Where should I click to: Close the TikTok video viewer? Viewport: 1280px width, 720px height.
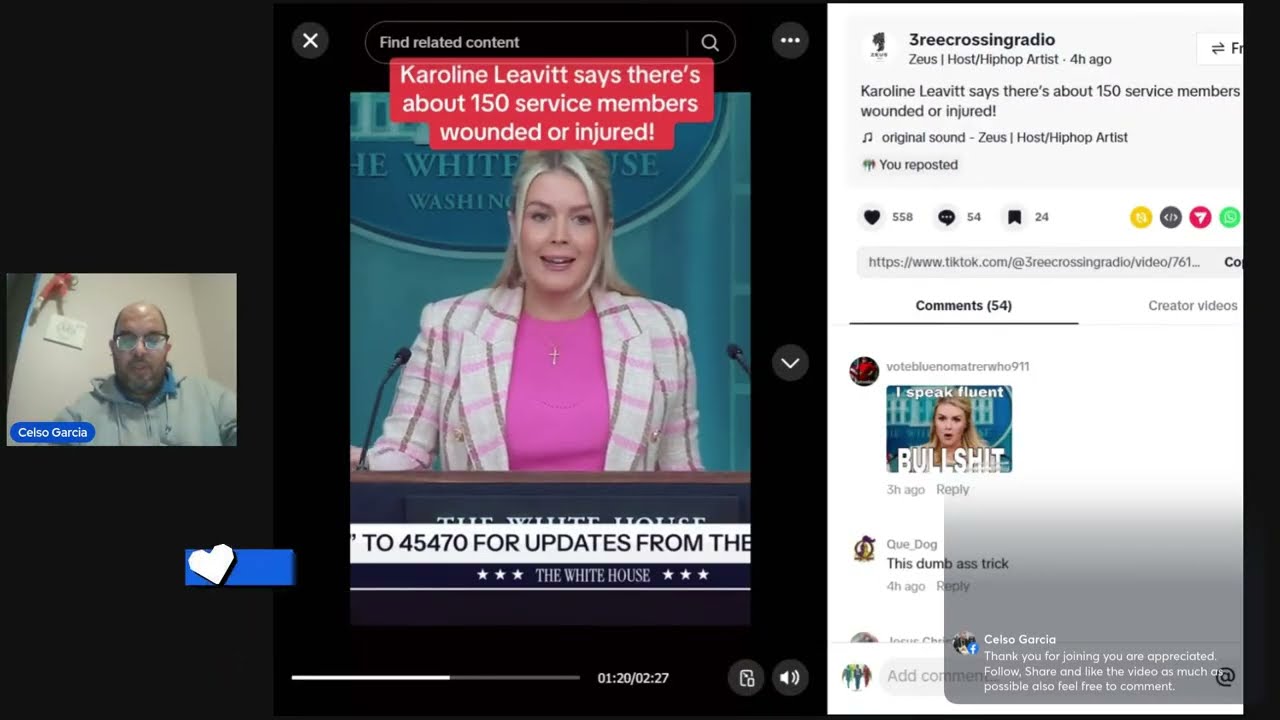click(310, 41)
